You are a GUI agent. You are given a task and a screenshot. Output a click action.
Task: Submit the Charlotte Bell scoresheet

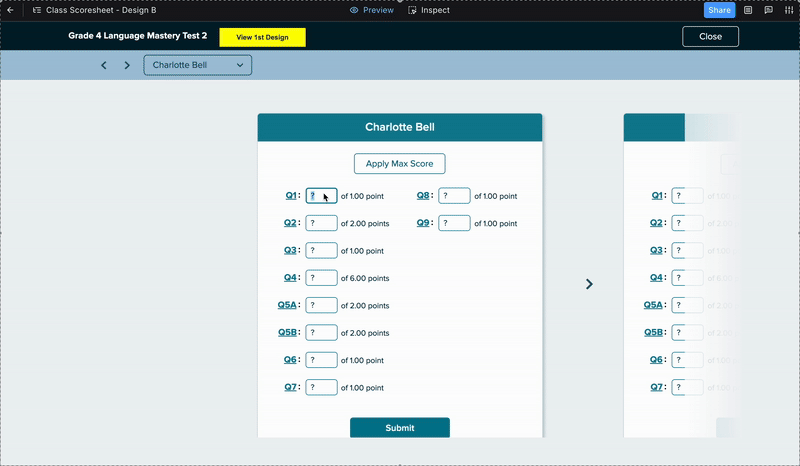click(x=399, y=428)
